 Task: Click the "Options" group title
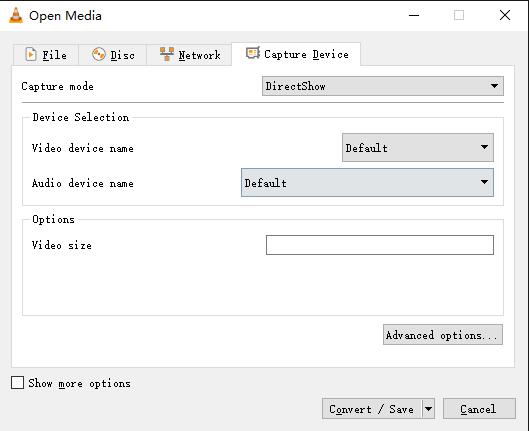[x=53, y=220]
